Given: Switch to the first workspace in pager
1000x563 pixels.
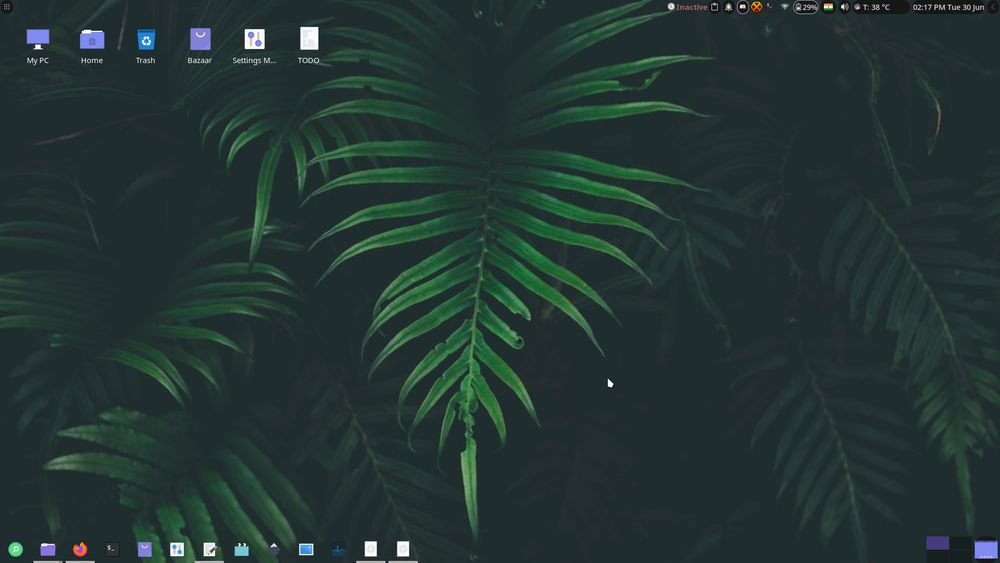Looking at the screenshot, I should 937,543.
